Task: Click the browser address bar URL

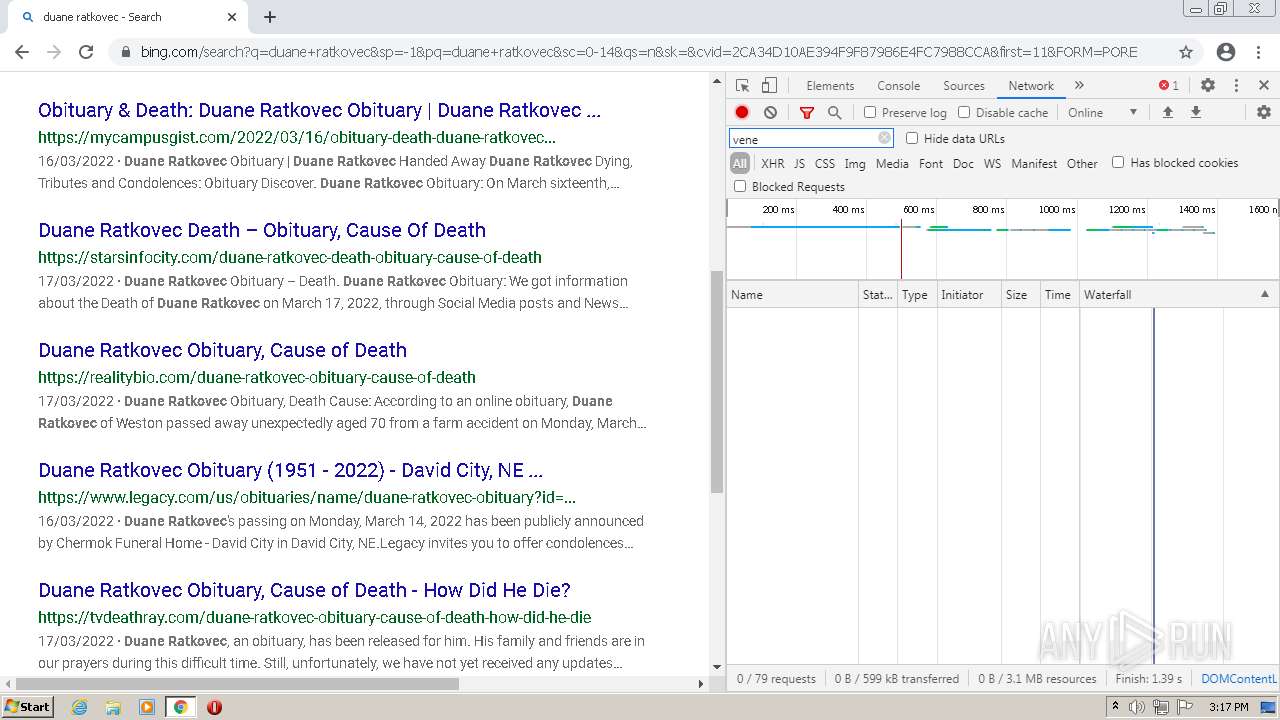Action: pyautogui.click(x=638, y=52)
